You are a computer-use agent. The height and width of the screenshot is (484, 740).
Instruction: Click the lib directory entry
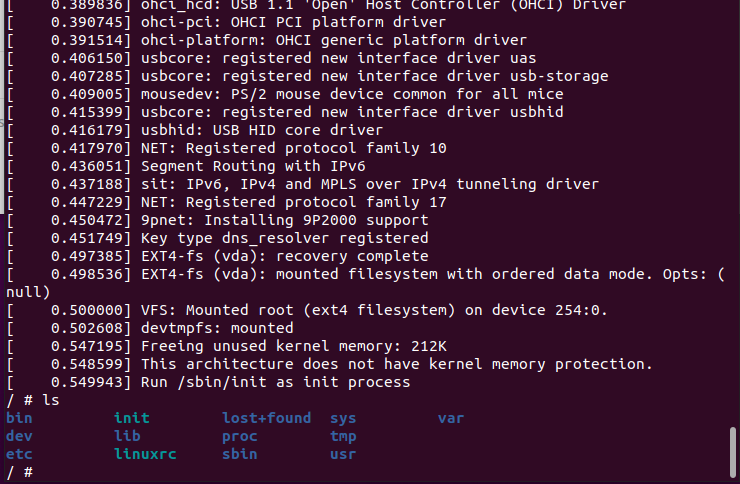[x=127, y=436]
